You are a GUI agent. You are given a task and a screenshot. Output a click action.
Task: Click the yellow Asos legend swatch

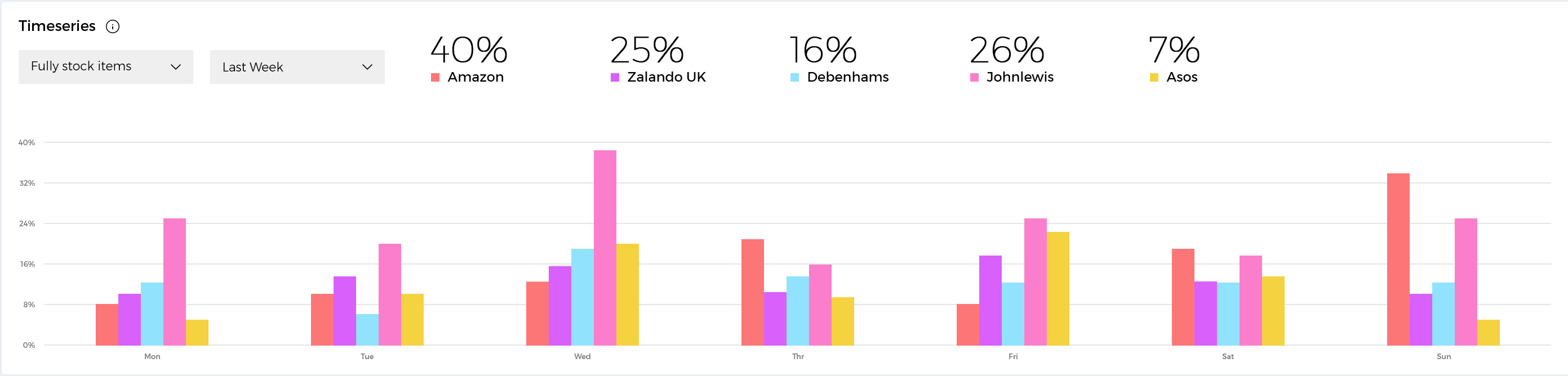pyautogui.click(x=1153, y=77)
